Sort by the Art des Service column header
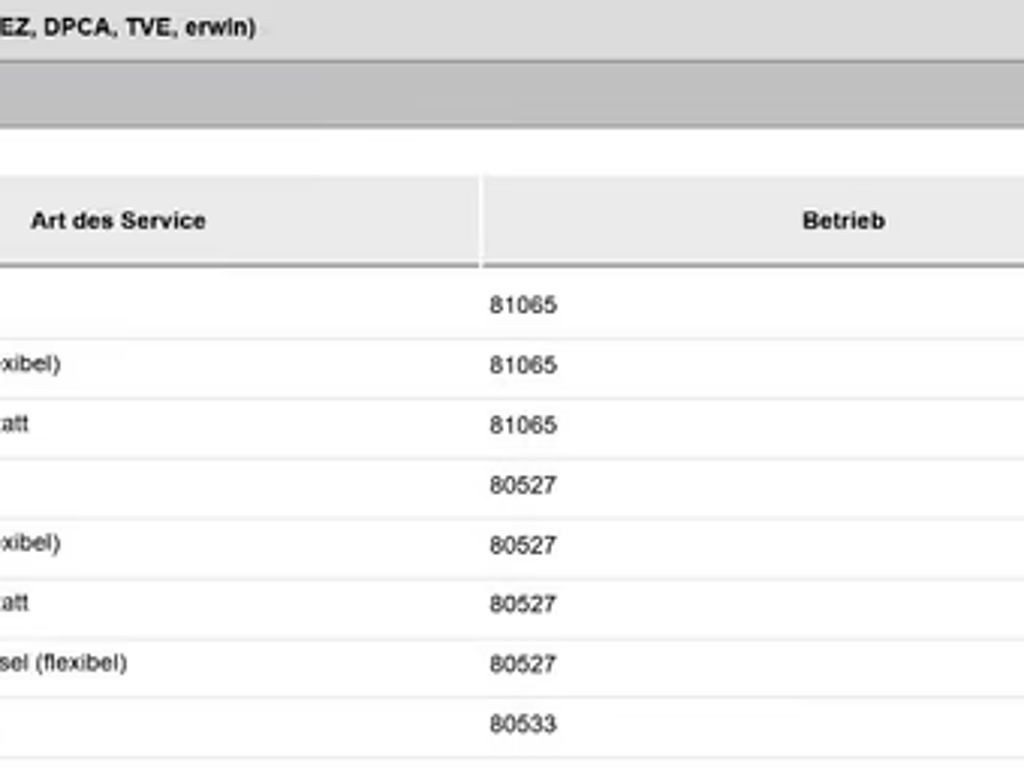 click(x=118, y=221)
